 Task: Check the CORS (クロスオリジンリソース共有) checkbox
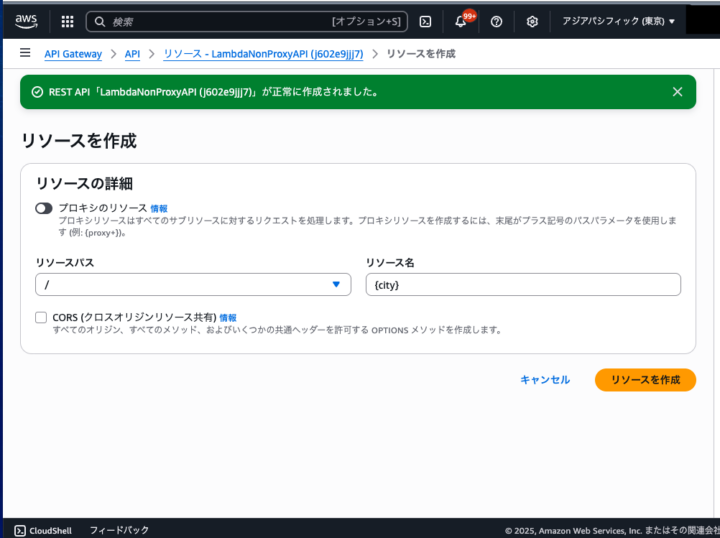coord(41,317)
